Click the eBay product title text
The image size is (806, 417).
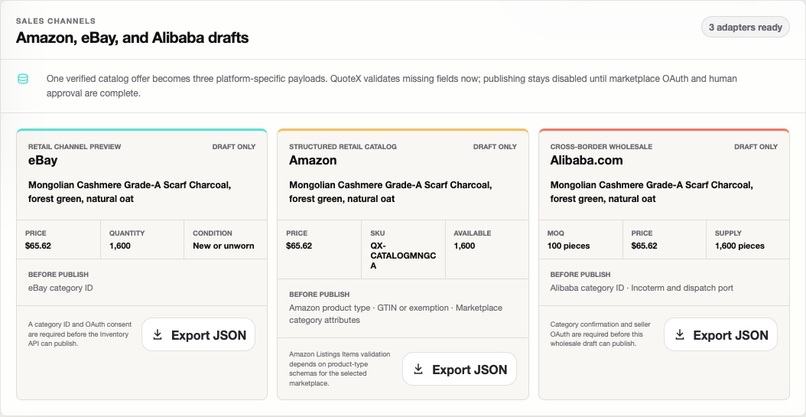coord(130,191)
